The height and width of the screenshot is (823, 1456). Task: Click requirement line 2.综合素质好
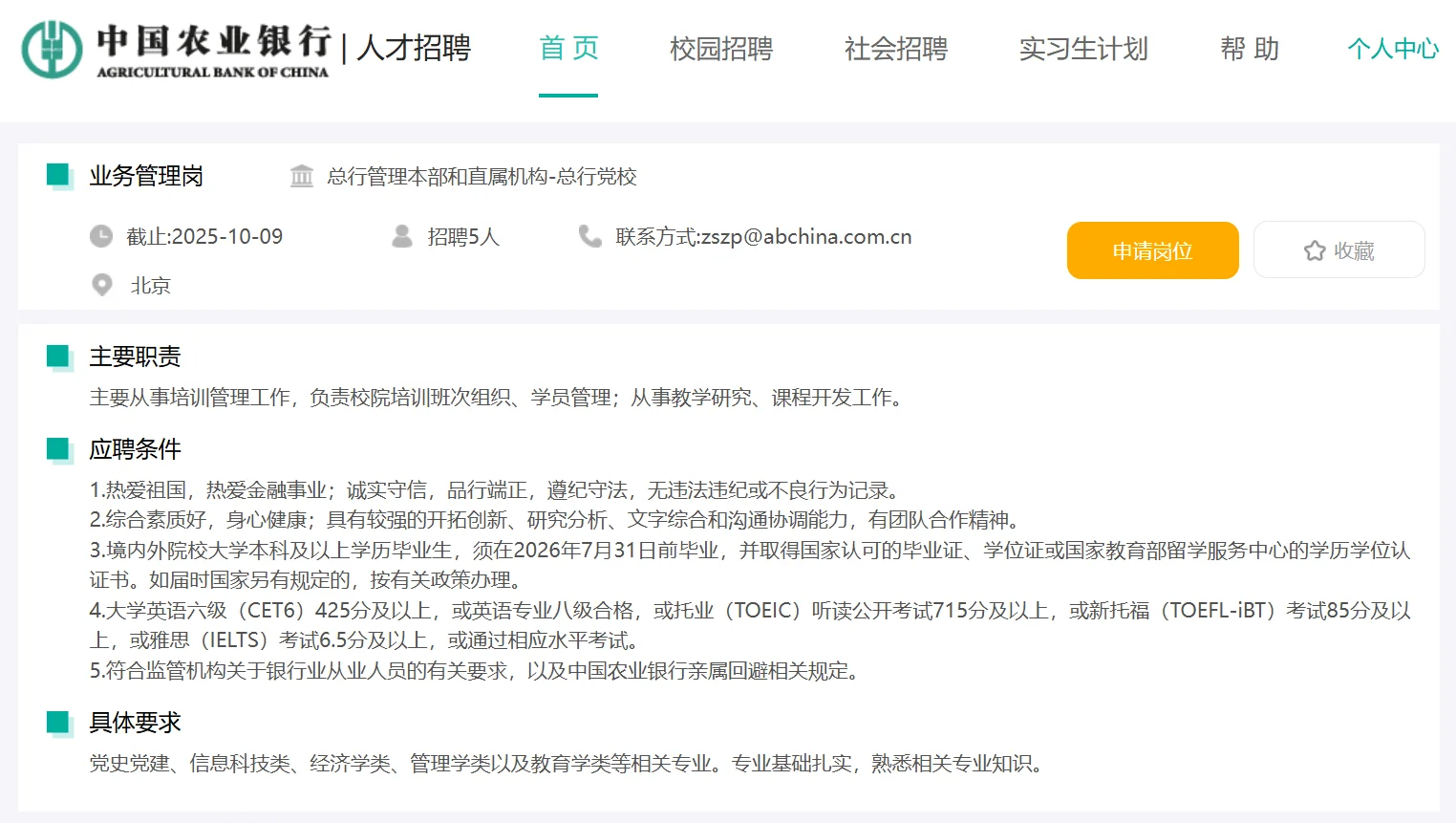[558, 520]
